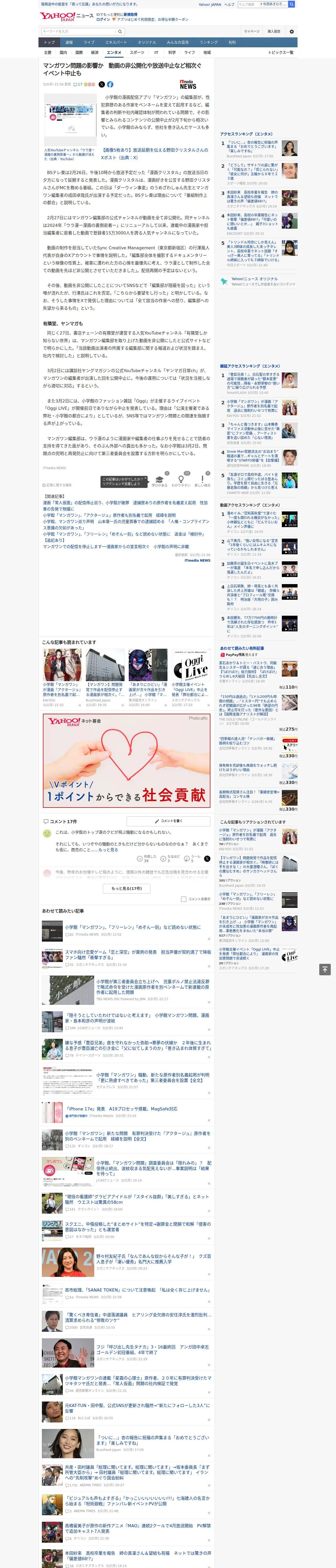Click the ログイン link in the header

103,20
